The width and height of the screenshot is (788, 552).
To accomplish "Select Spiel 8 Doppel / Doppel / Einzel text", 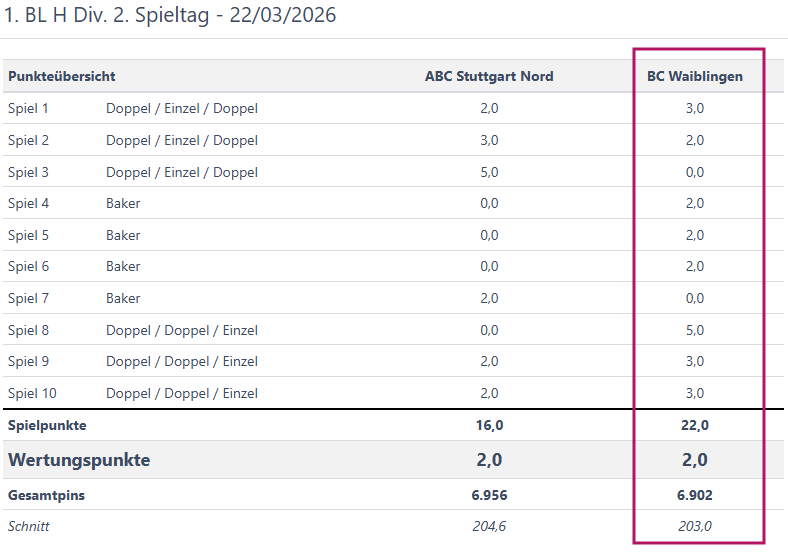I will 182,330.
